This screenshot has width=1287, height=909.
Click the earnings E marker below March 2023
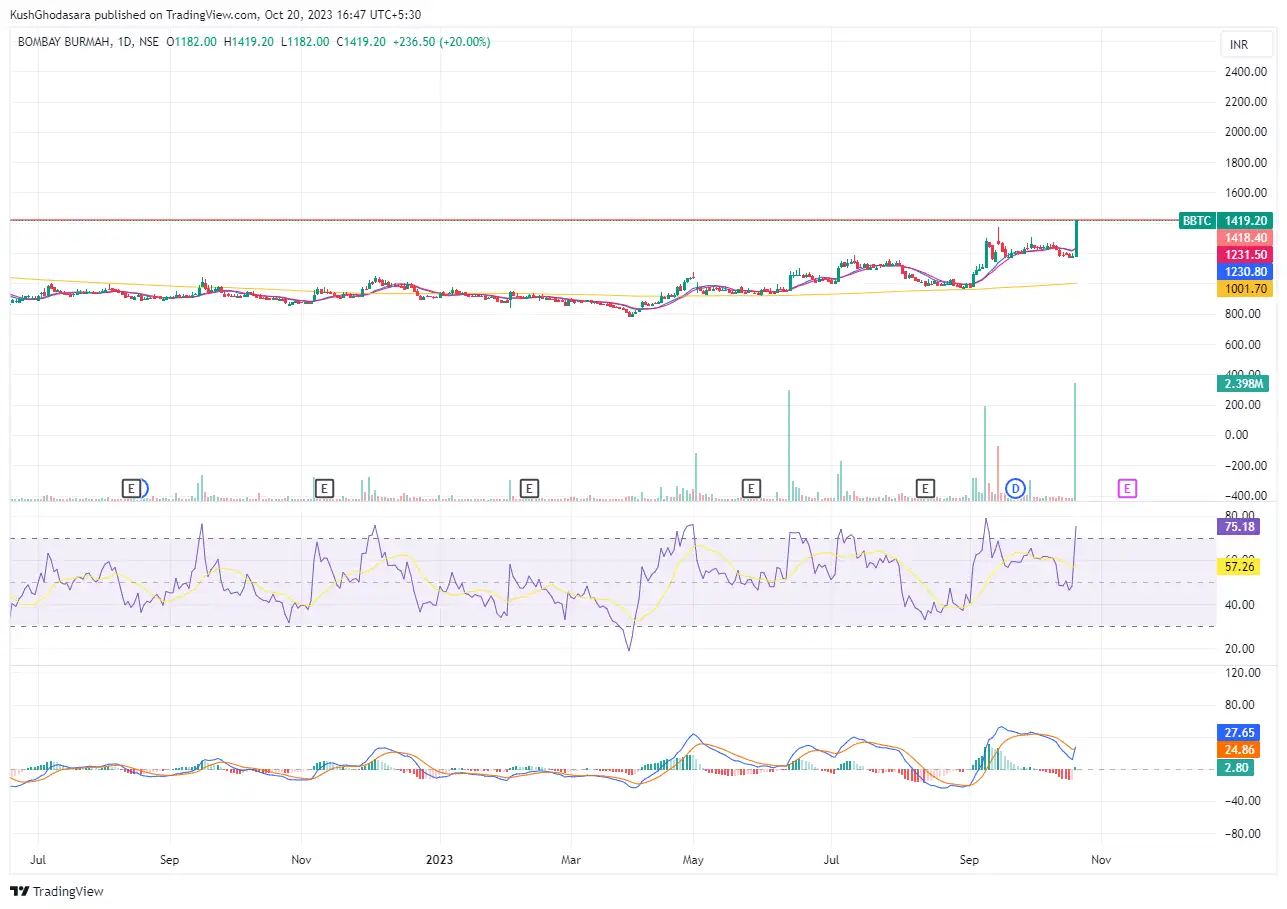point(529,488)
